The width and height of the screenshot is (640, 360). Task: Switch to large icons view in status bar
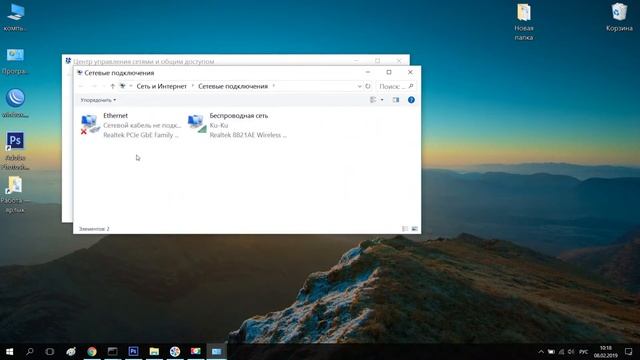(414, 229)
